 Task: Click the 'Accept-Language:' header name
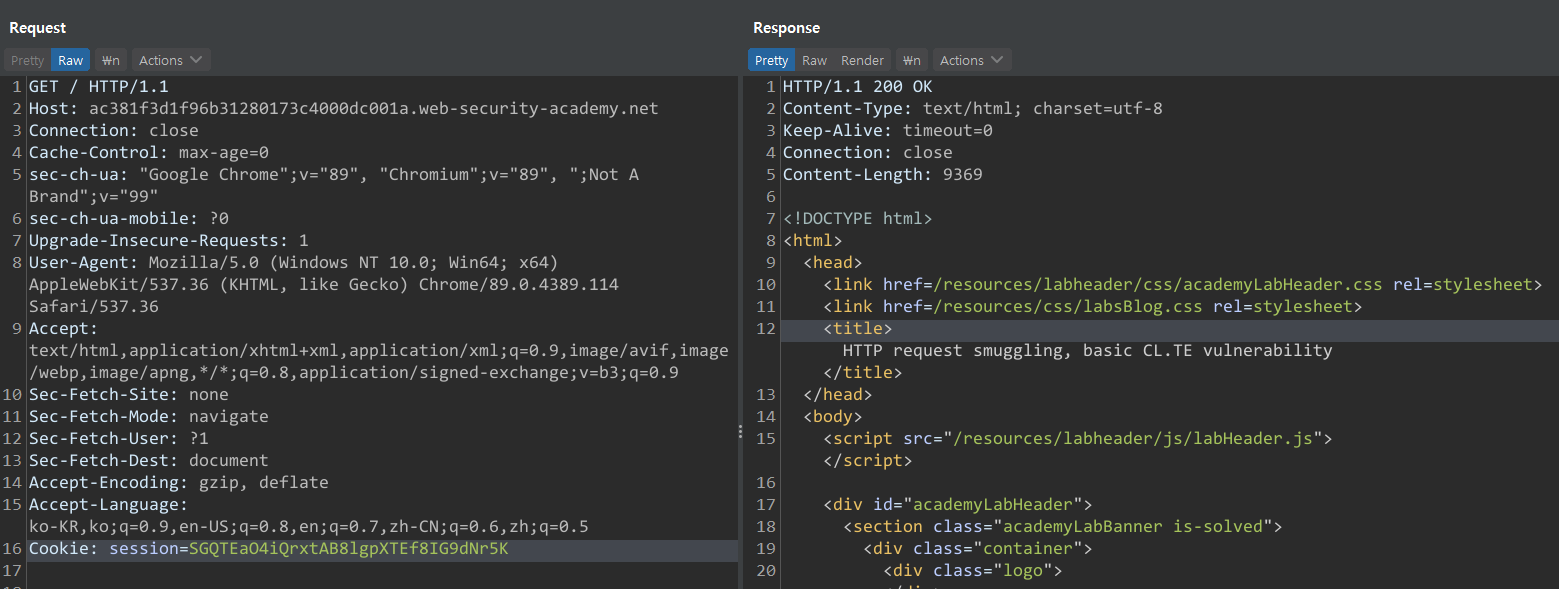(x=108, y=504)
